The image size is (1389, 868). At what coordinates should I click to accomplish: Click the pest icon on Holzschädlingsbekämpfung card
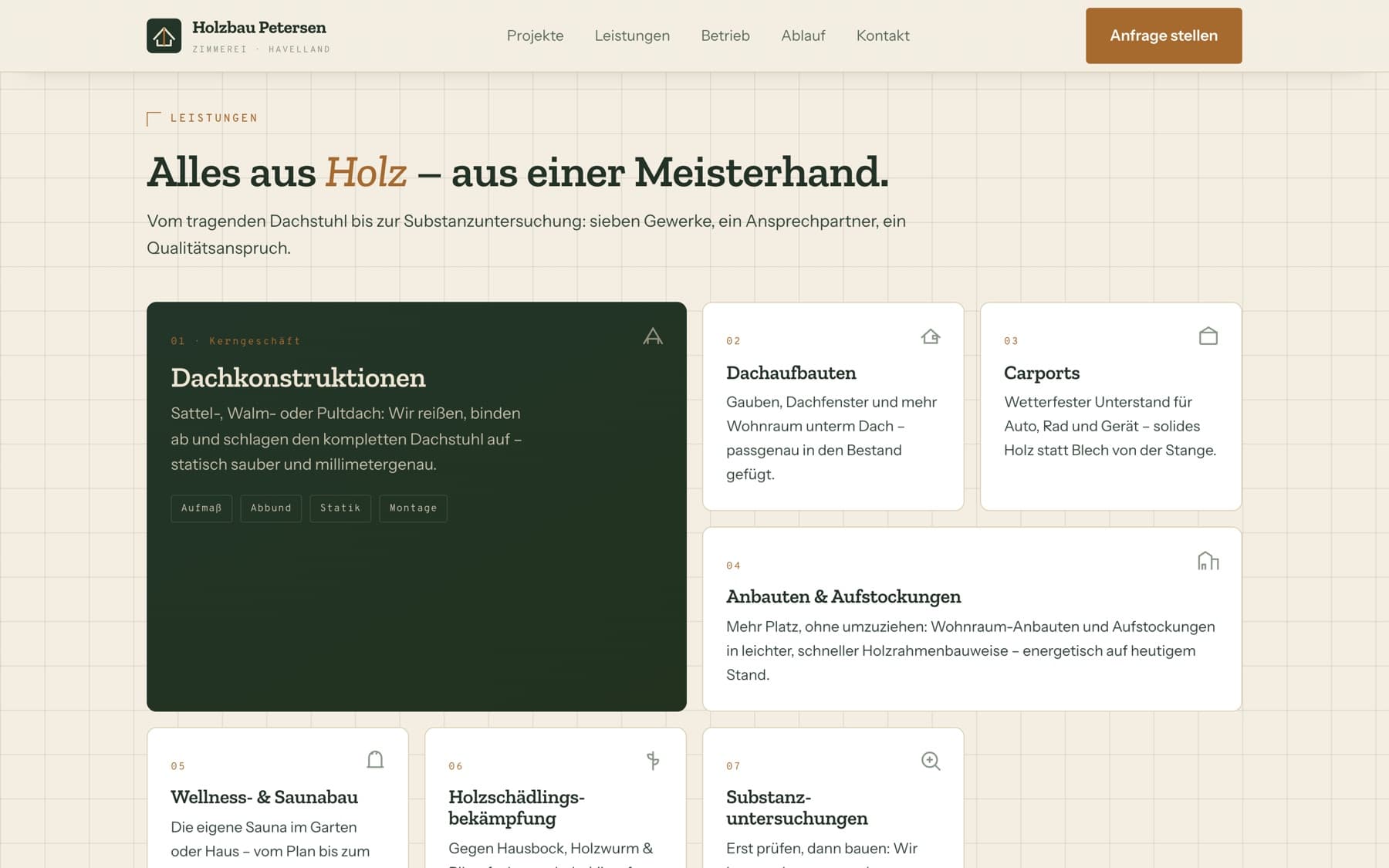coord(653,761)
